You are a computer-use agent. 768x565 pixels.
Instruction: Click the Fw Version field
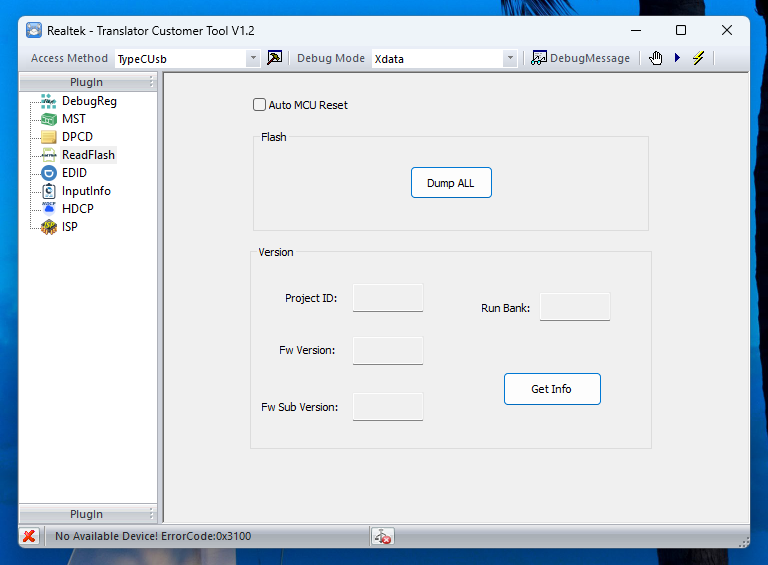[388, 351]
